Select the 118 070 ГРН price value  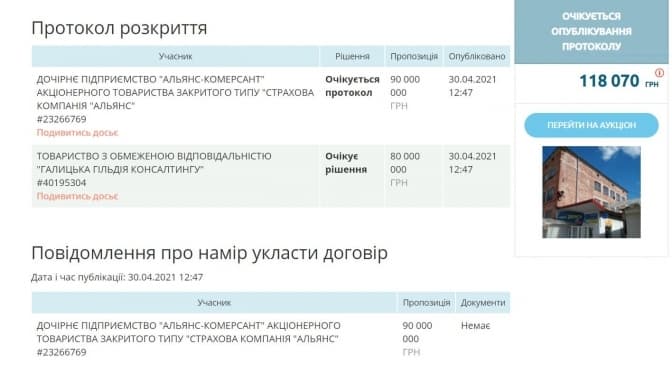tap(619, 81)
